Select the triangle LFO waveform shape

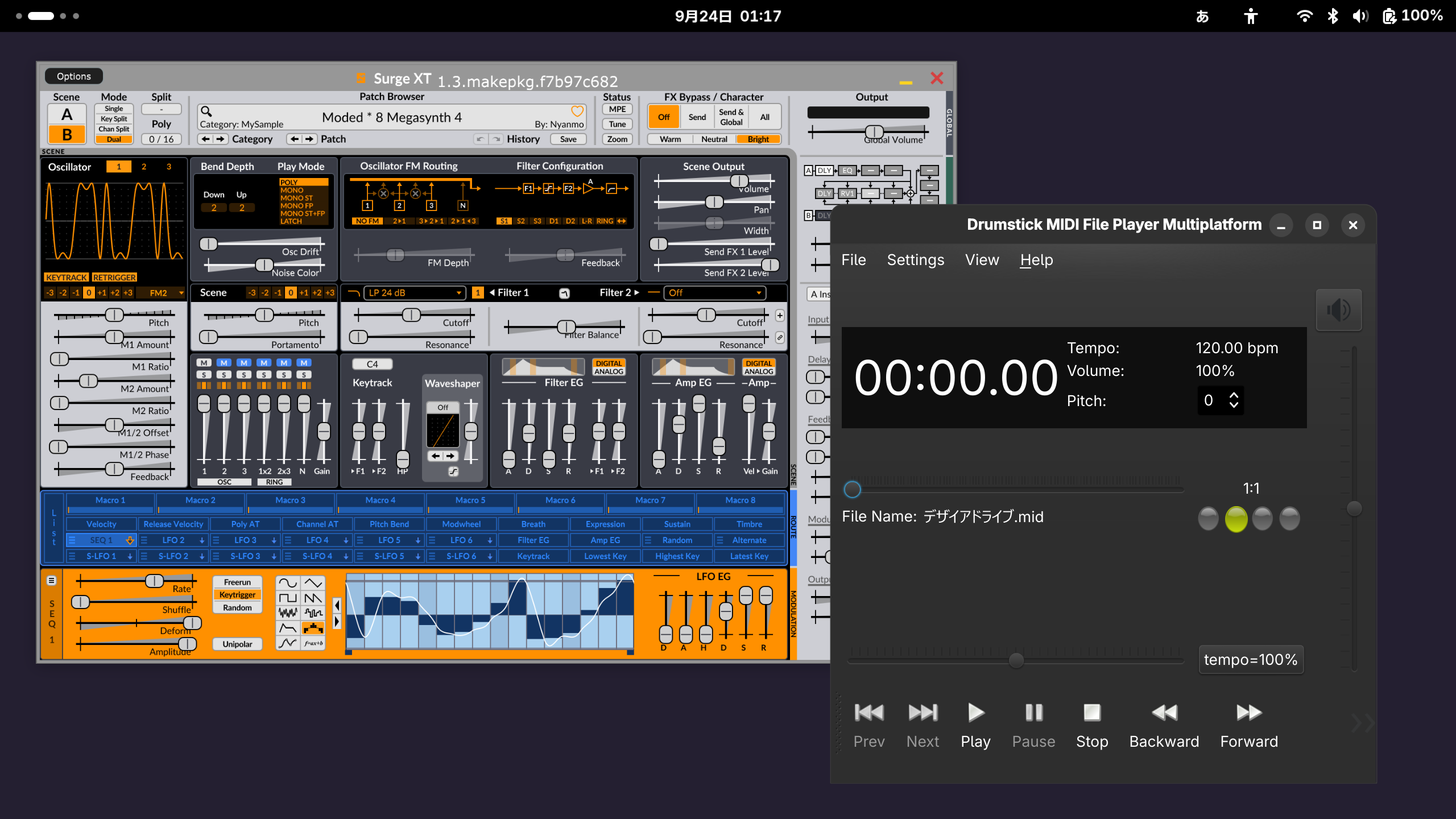coord(313,583)
